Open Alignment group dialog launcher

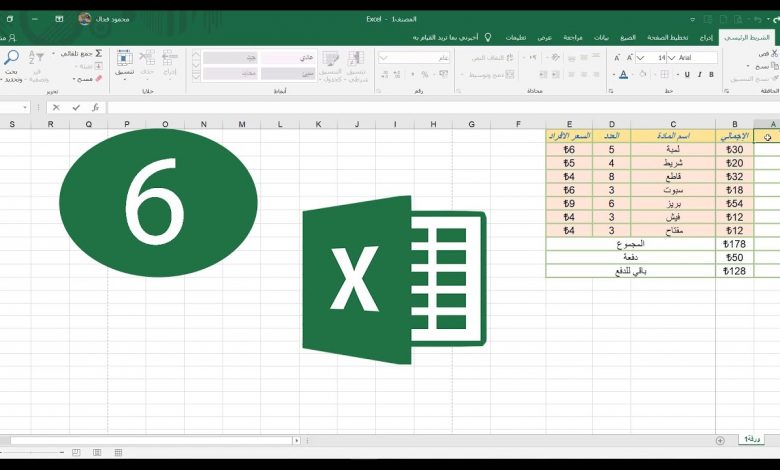click(458, 92)
